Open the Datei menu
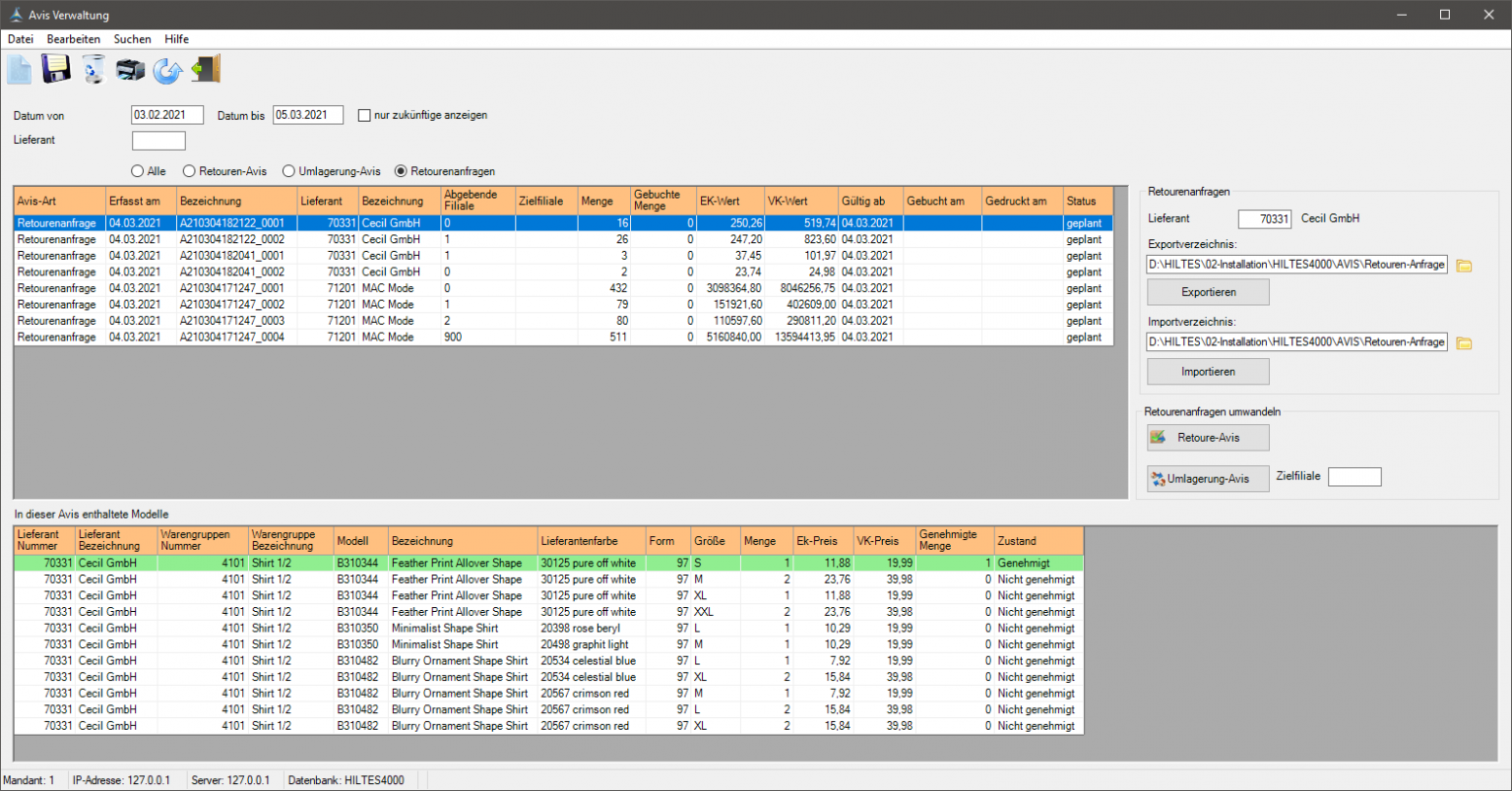 tap(21, 39)
